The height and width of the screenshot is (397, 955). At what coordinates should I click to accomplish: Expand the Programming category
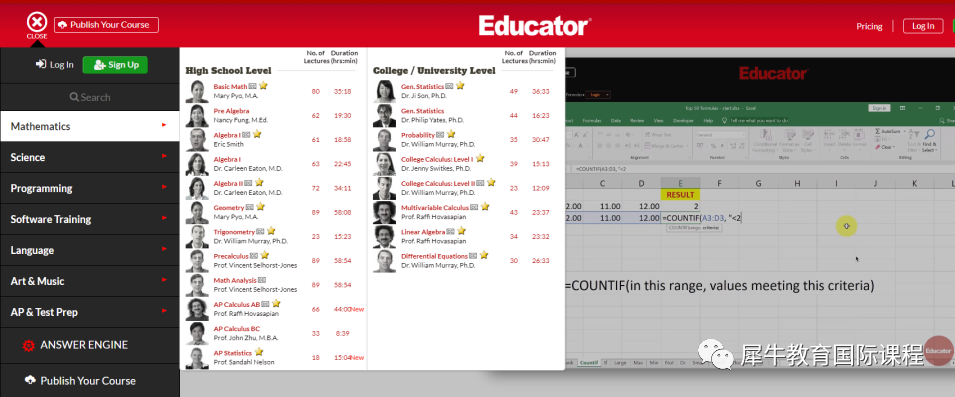coord(90,188)
